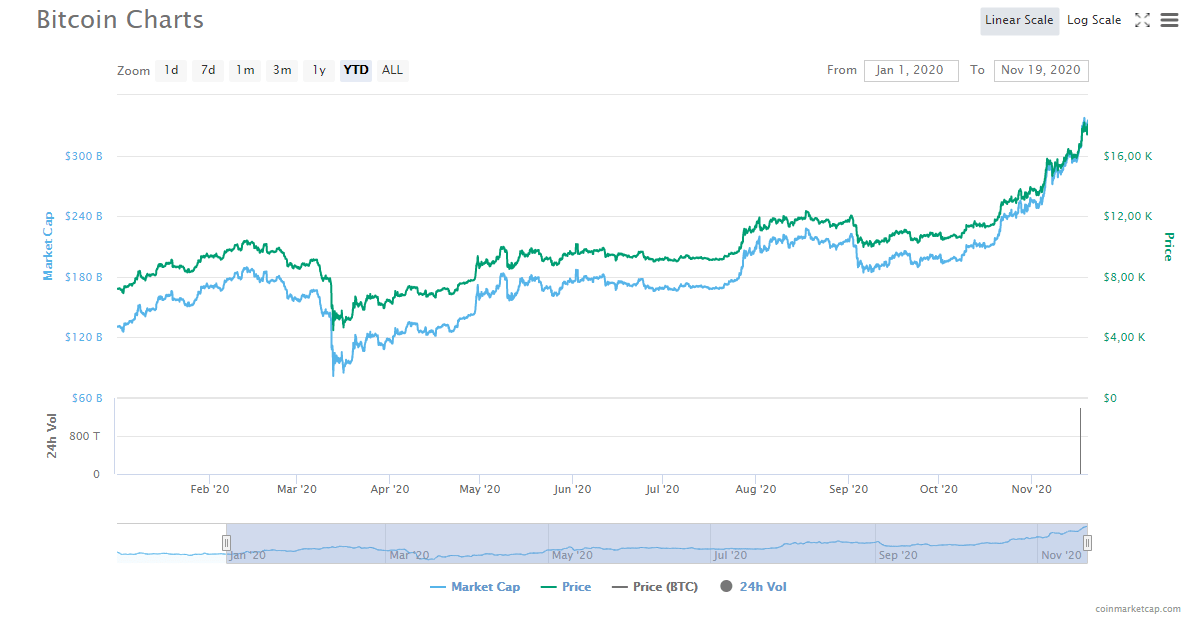Set zoom range to 3m
The image size is (1196, 621).
click(x=282, y=70)
